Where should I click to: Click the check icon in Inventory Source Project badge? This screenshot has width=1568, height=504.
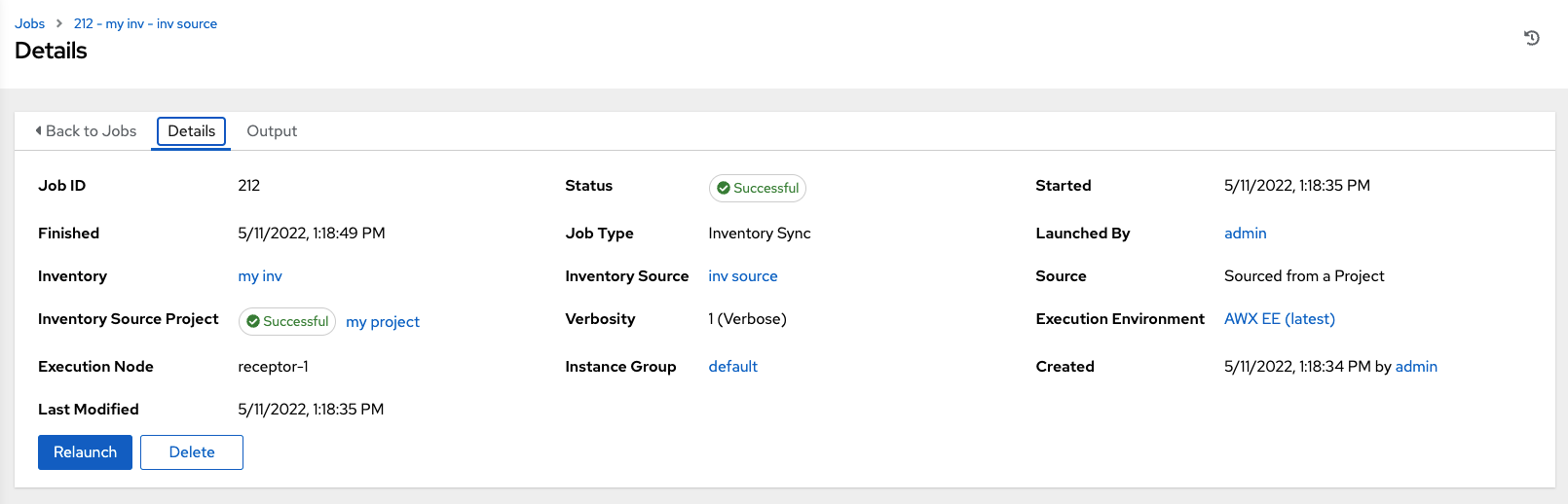coord(253,321)
